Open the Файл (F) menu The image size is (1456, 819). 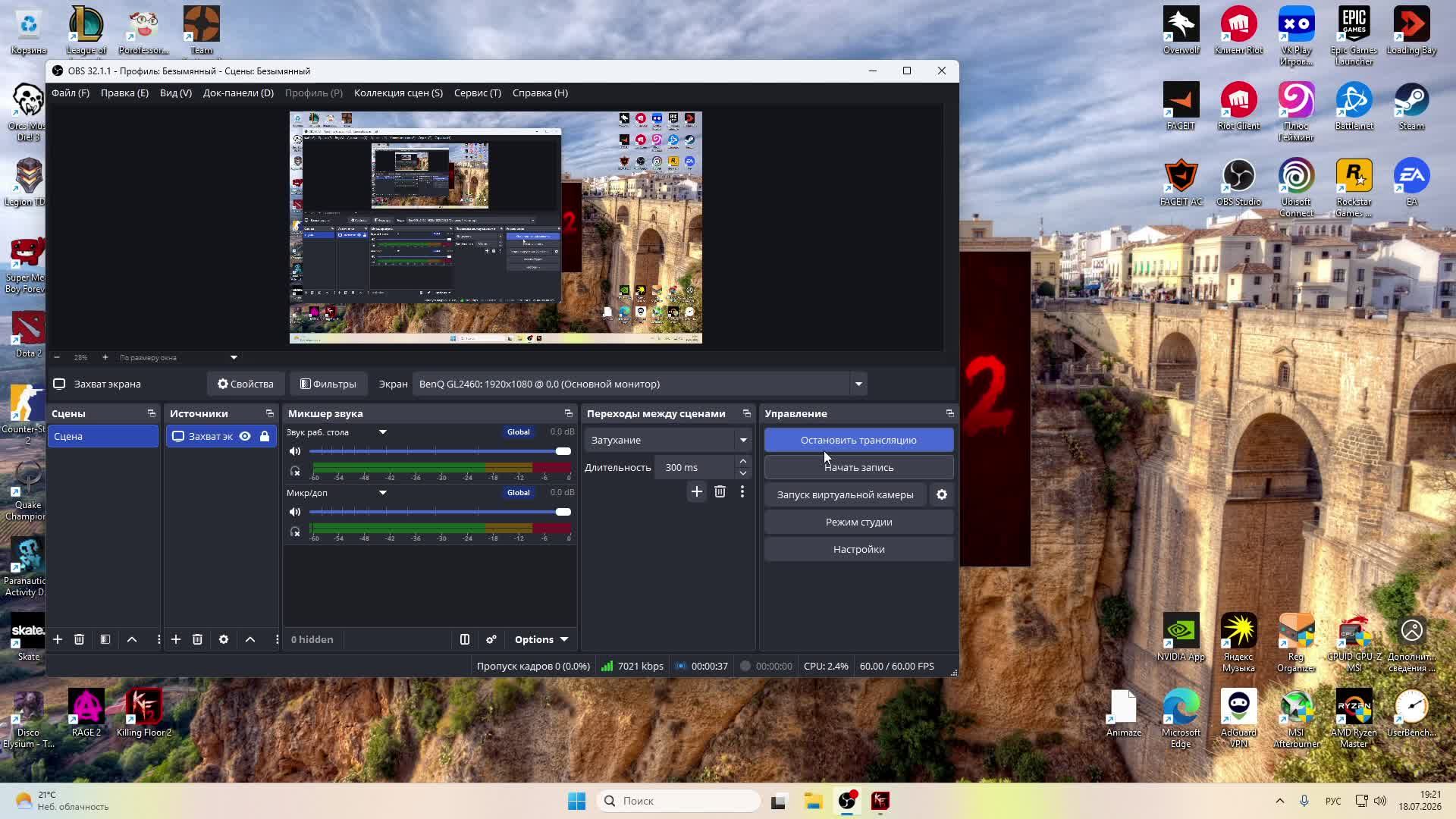coord(71,93)
